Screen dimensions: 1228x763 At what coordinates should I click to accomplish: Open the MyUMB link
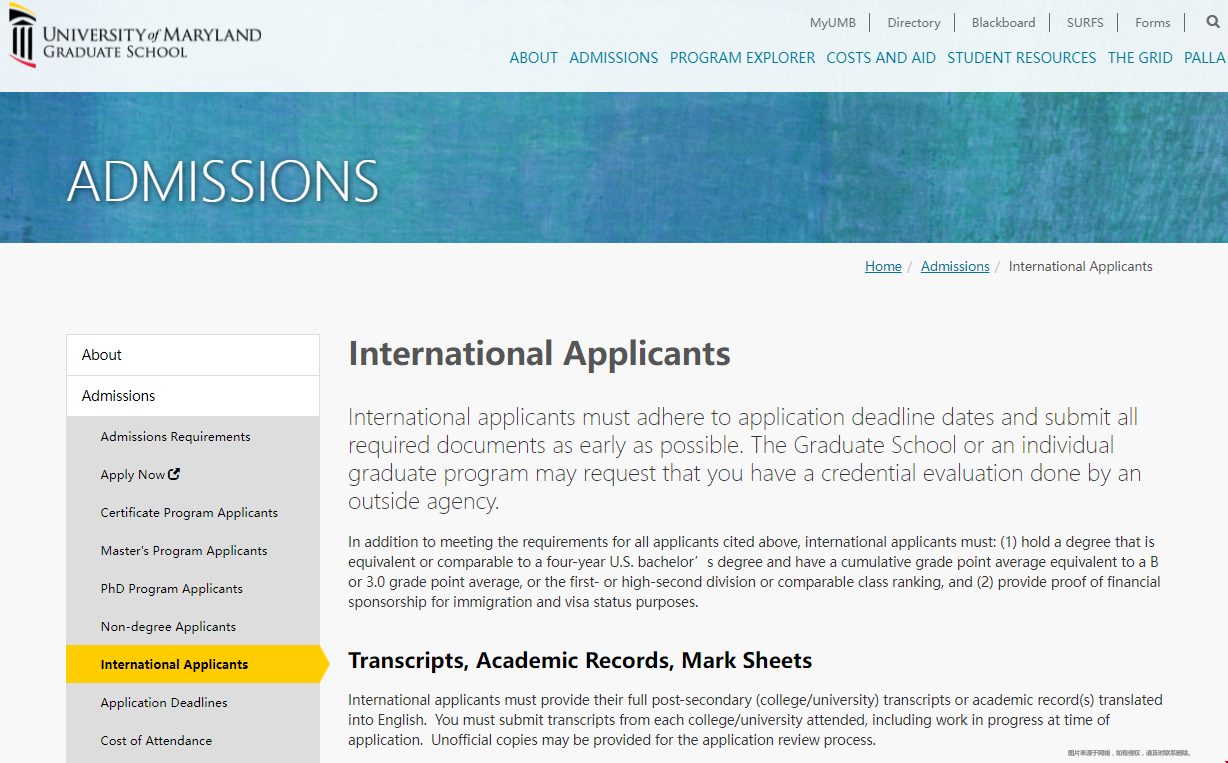pyautogui.click(x=832, y=23)
